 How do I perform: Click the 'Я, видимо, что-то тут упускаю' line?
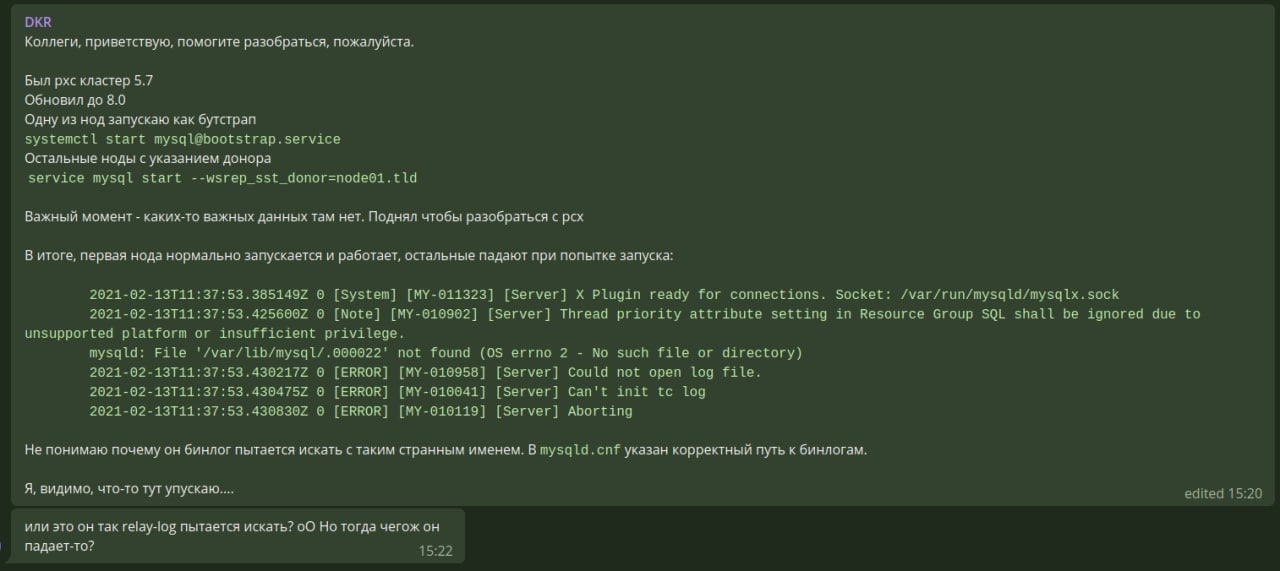[x=129, y=489]
